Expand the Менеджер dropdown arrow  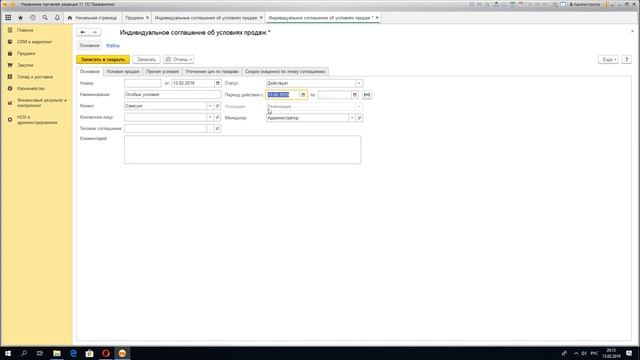pos(352,118)
